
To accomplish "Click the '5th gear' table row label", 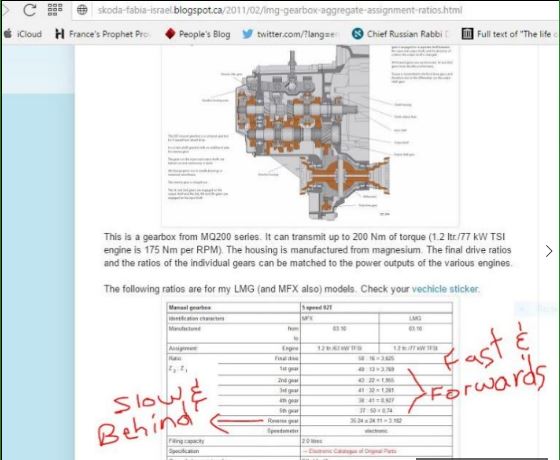I will point(289,410).
